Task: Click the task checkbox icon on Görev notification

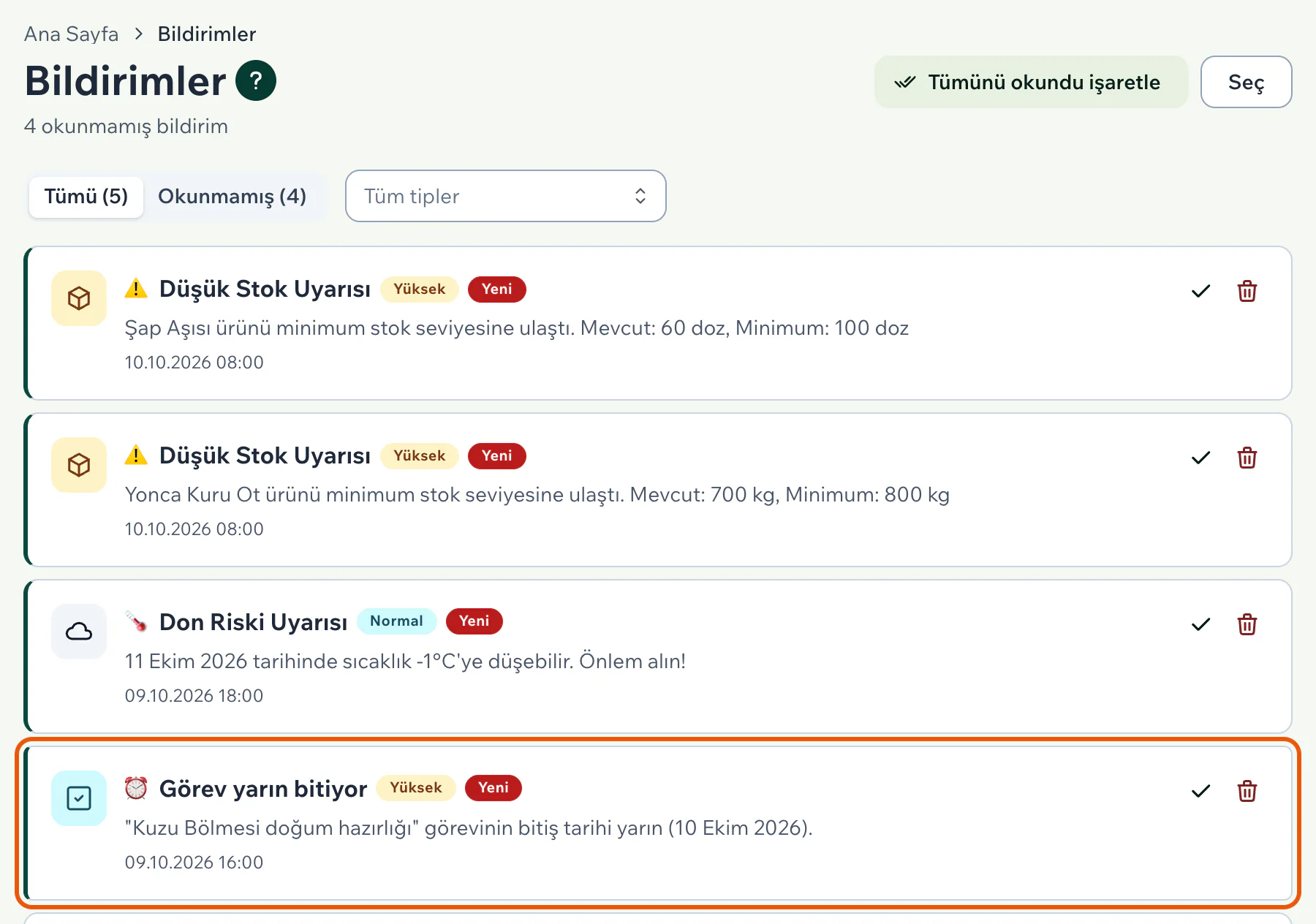Action: coord(79,798)
